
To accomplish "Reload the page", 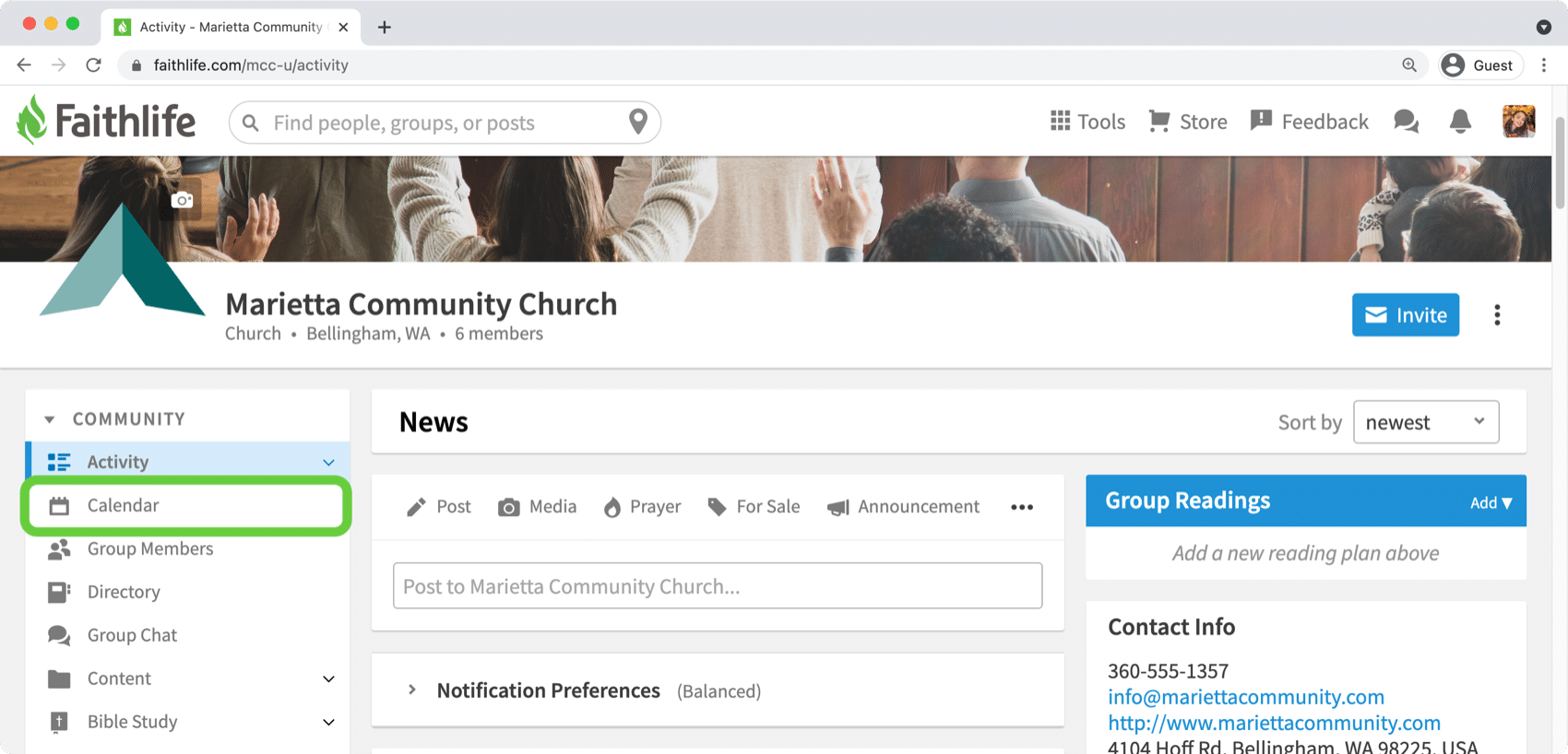I will tap(93, 65).
